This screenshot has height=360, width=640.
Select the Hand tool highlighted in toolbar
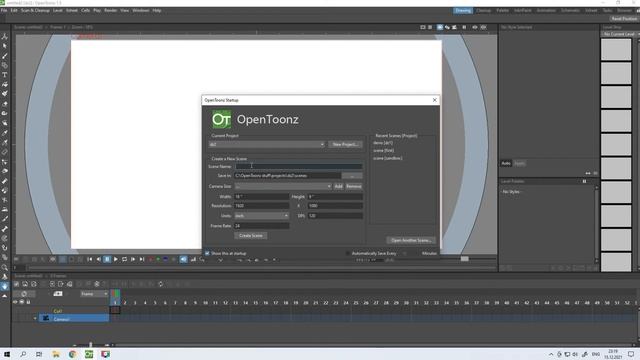pyautogui.click(x=4, y=287)
